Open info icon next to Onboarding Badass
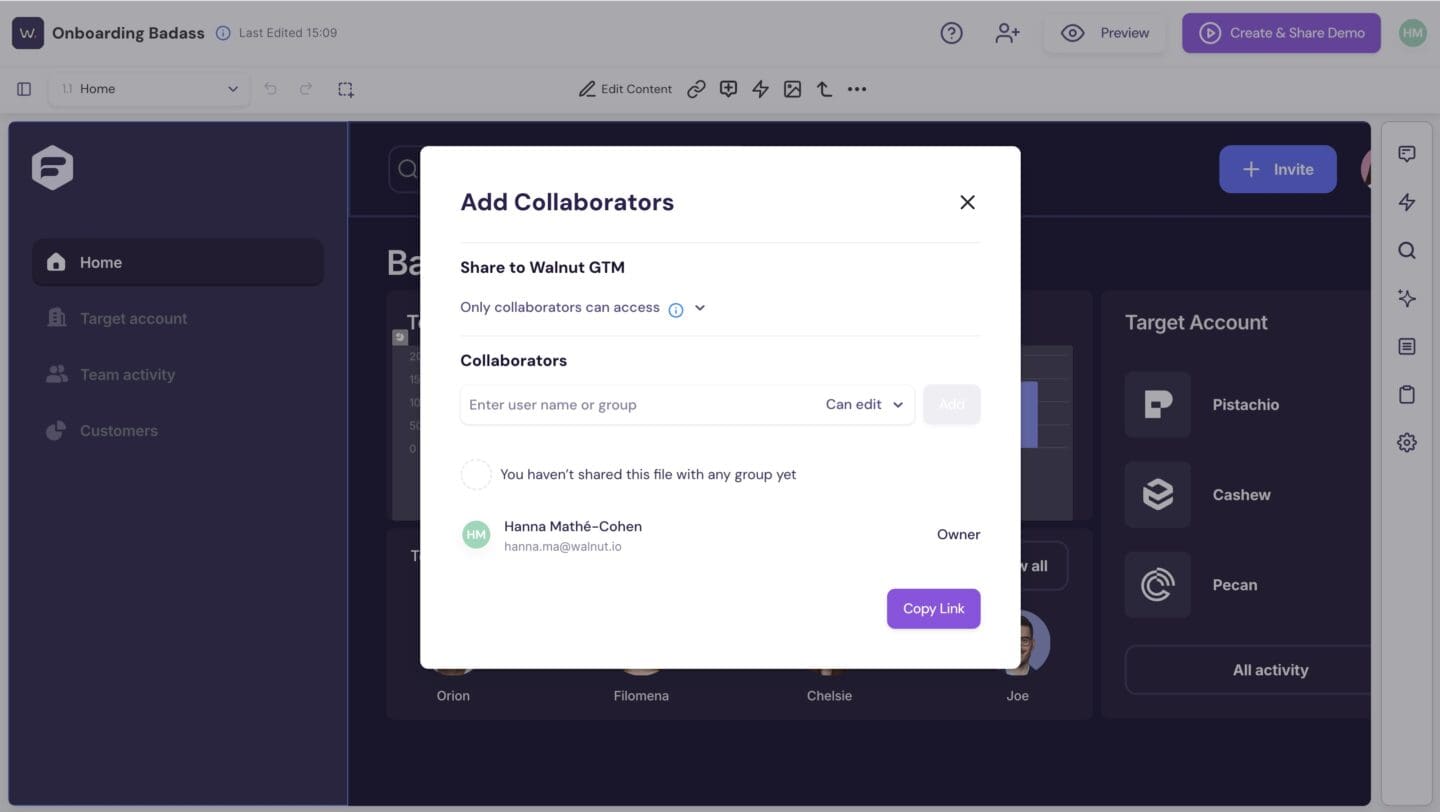Image resolution: width=1440 pixels, height=812 pixels. pos(223,33)
